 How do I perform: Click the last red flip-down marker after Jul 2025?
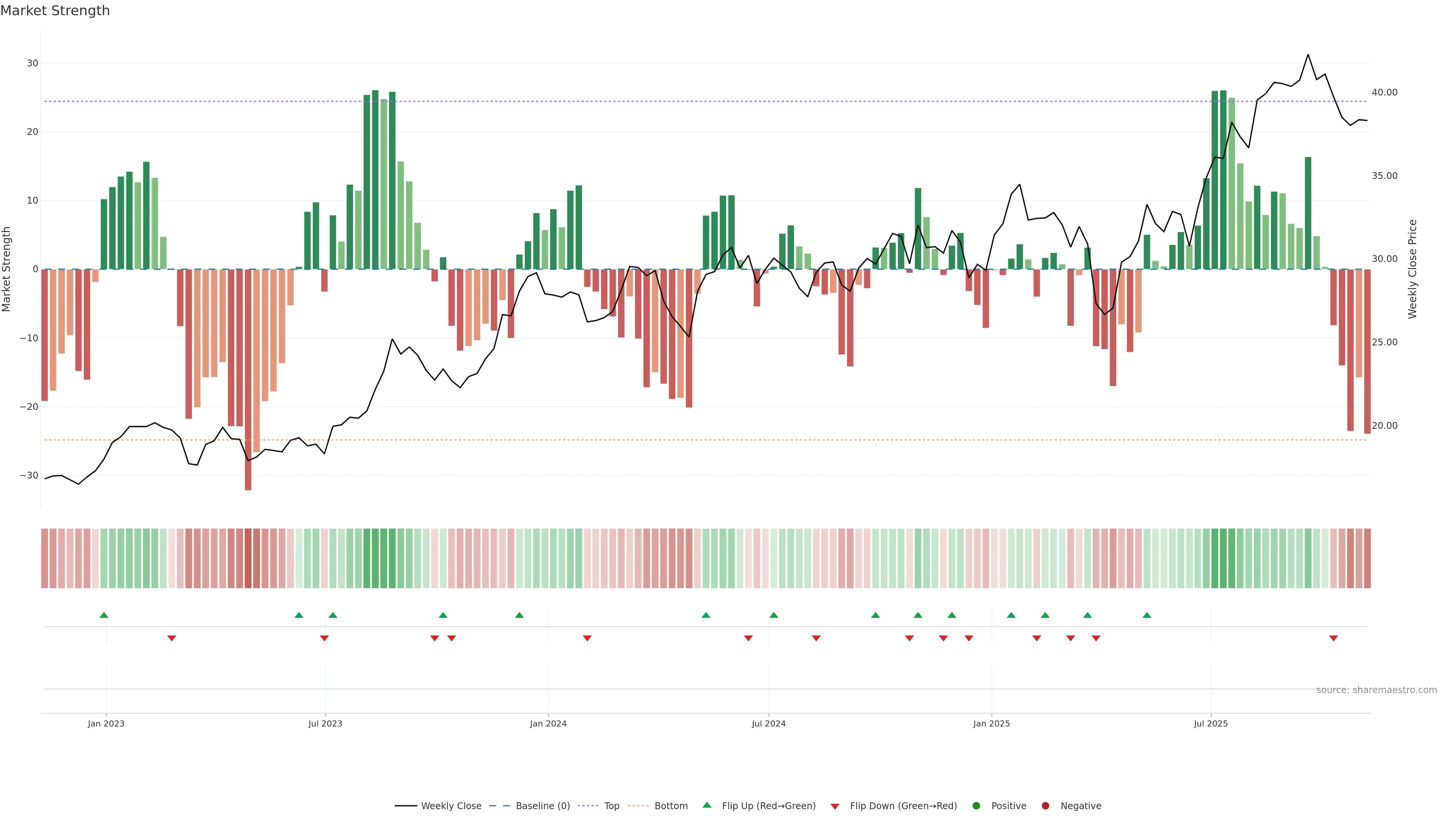point(1334,638)
